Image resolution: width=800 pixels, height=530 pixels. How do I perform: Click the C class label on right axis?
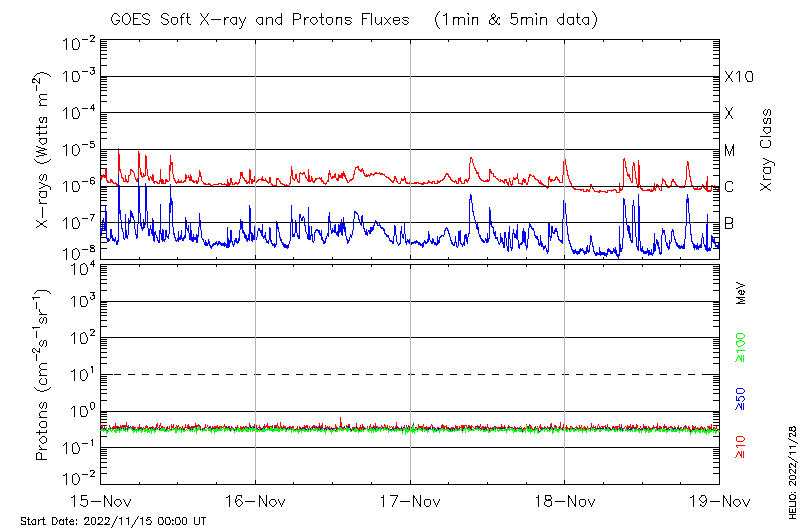pos(729,187)
